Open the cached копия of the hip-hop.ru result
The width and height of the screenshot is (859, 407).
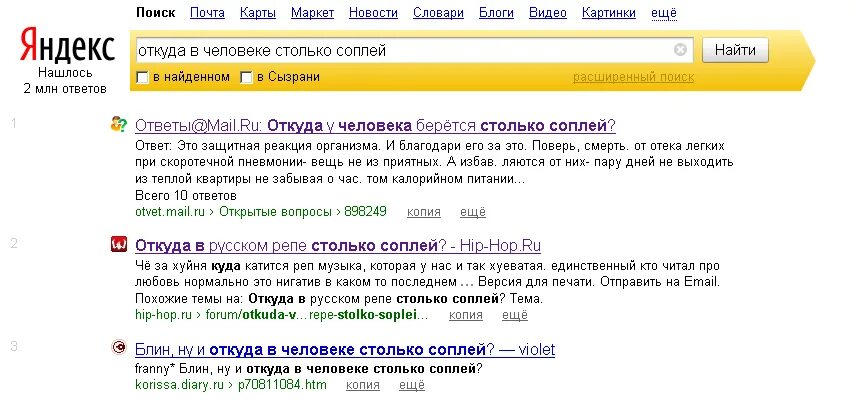tap(466, 315)
